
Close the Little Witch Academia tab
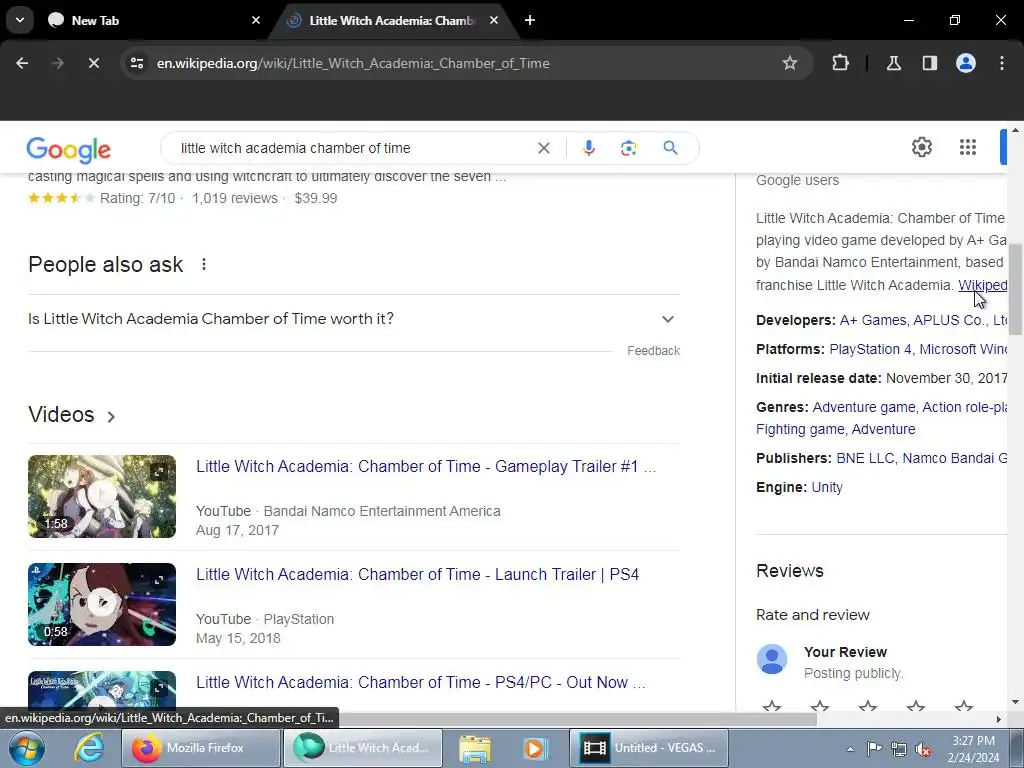494,20
